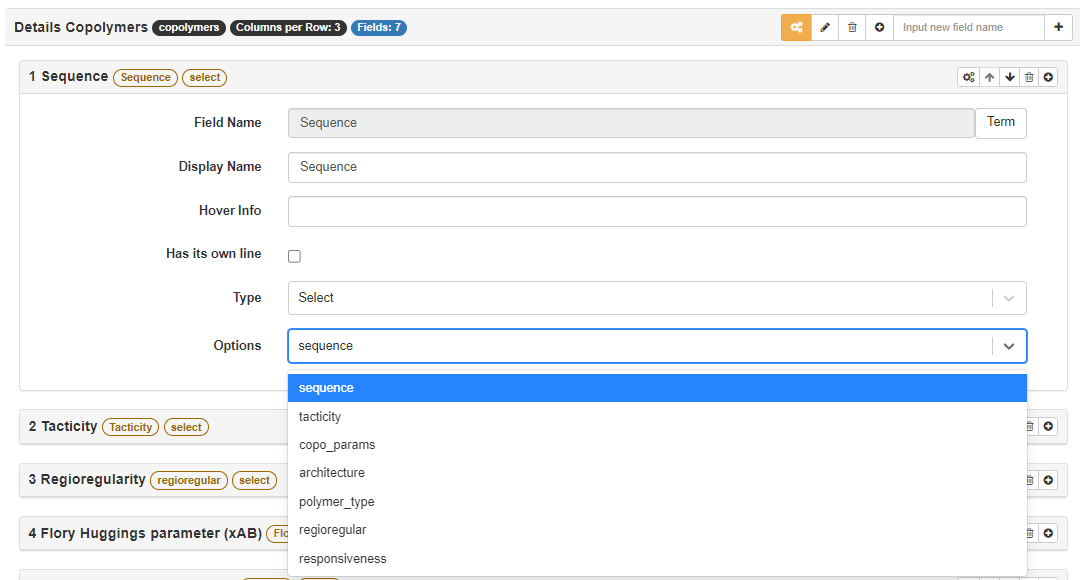Choose 'tacticity' from the Options list
Image resolution: width=1080 pixels, height=580 pixels.
(x=320, y=417)
